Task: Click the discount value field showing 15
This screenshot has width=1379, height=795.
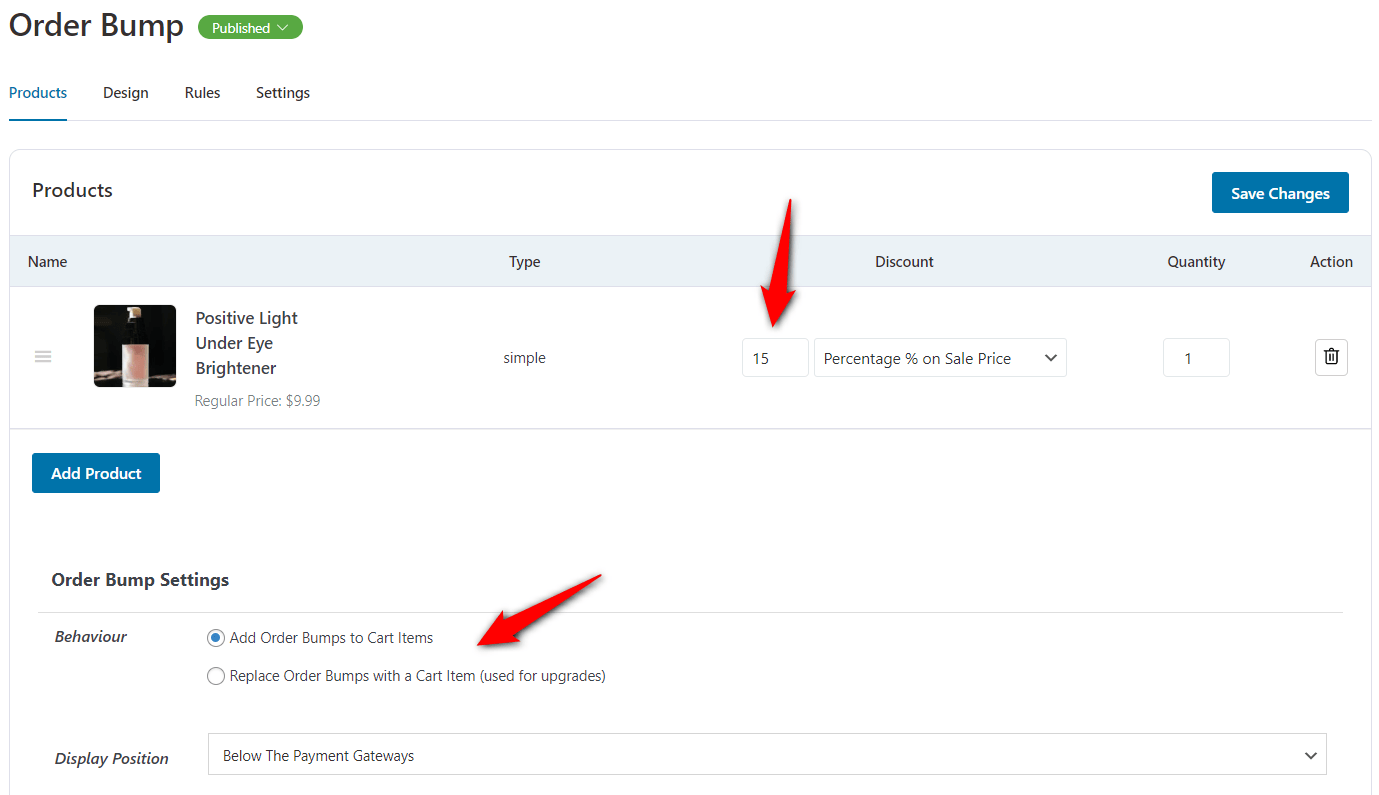Action: pos(775,358)
